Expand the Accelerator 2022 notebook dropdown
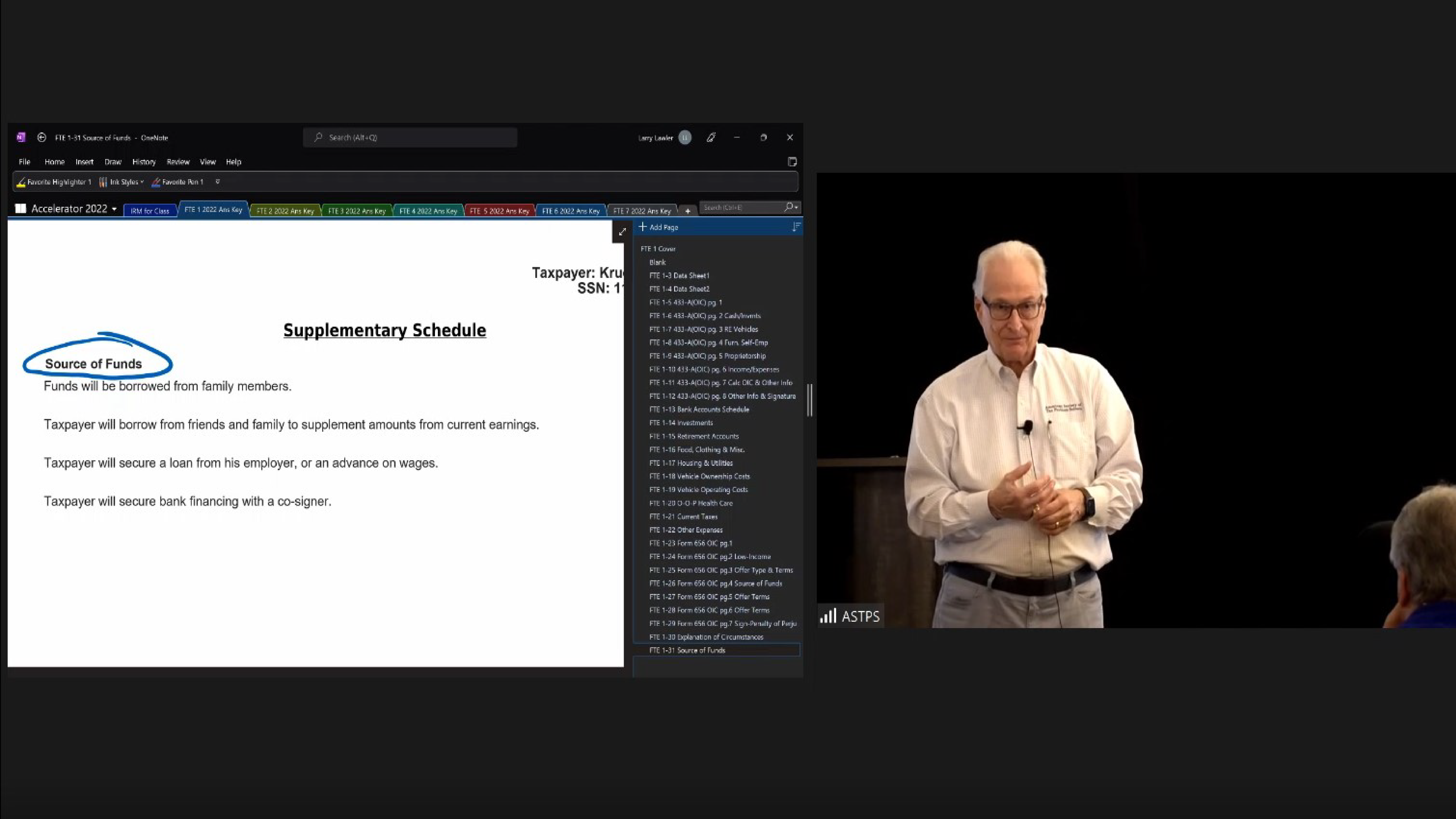This screenshot has height=819, width=1456. (x=114, y=209)
